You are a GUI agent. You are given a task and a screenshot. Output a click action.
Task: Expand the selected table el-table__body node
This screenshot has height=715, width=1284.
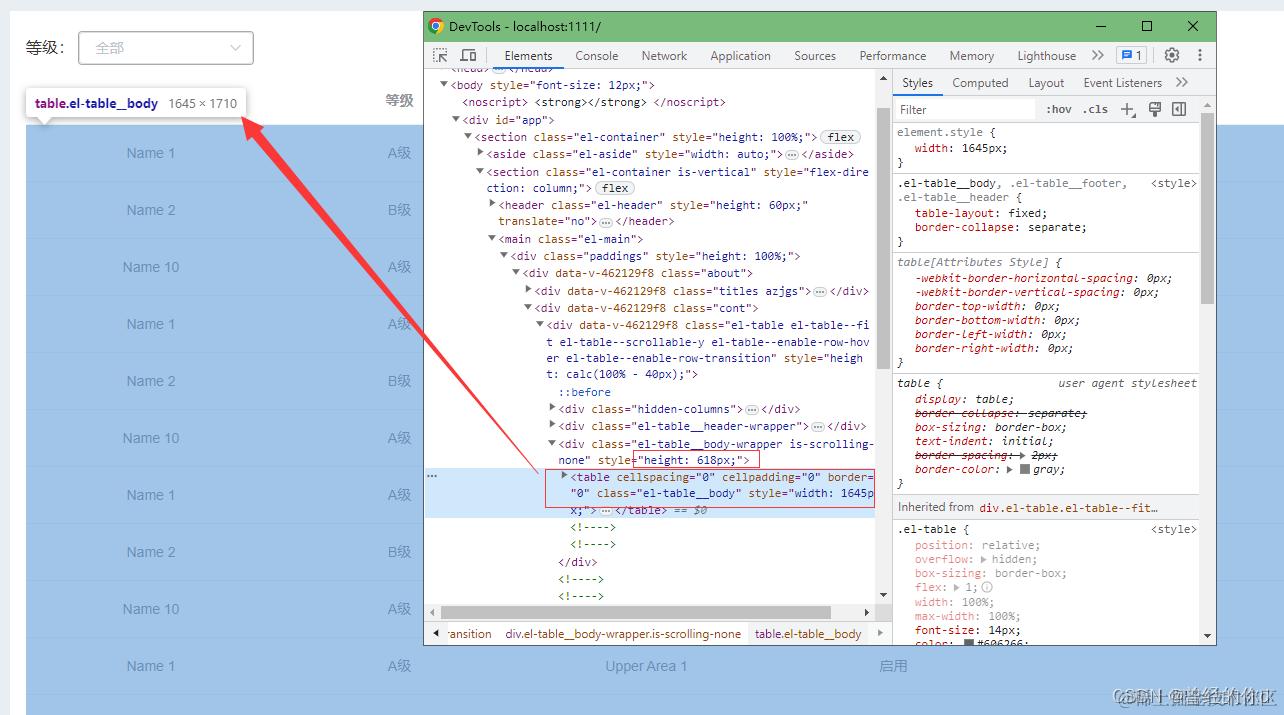[564, 476]
